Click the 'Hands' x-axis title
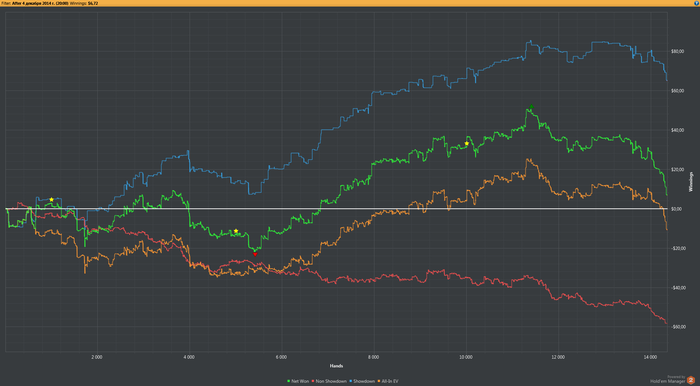The height and width of the screenshot is (386, 700). 336,366
